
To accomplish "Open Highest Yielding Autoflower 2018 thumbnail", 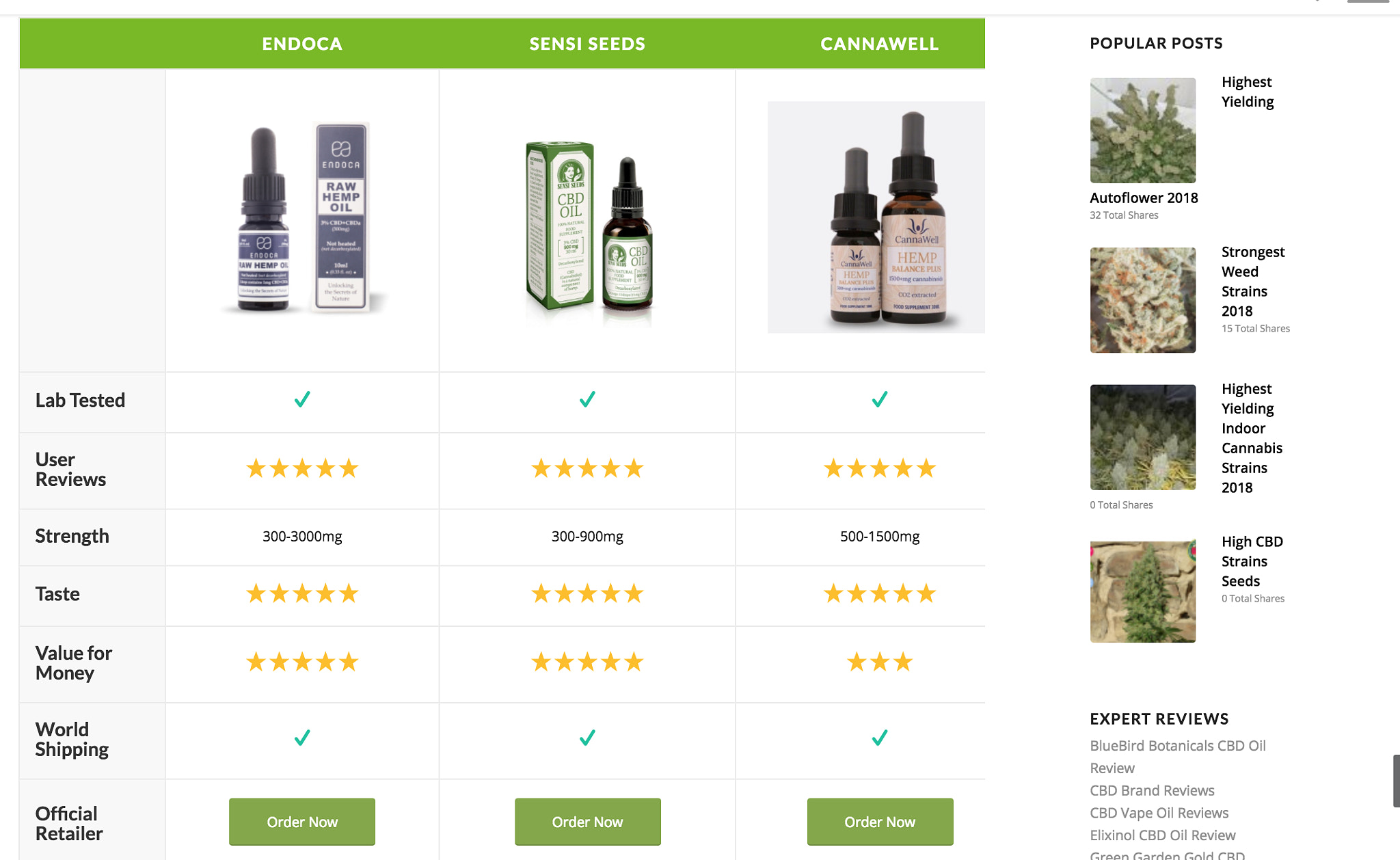I will click(x=1143, y=130).
